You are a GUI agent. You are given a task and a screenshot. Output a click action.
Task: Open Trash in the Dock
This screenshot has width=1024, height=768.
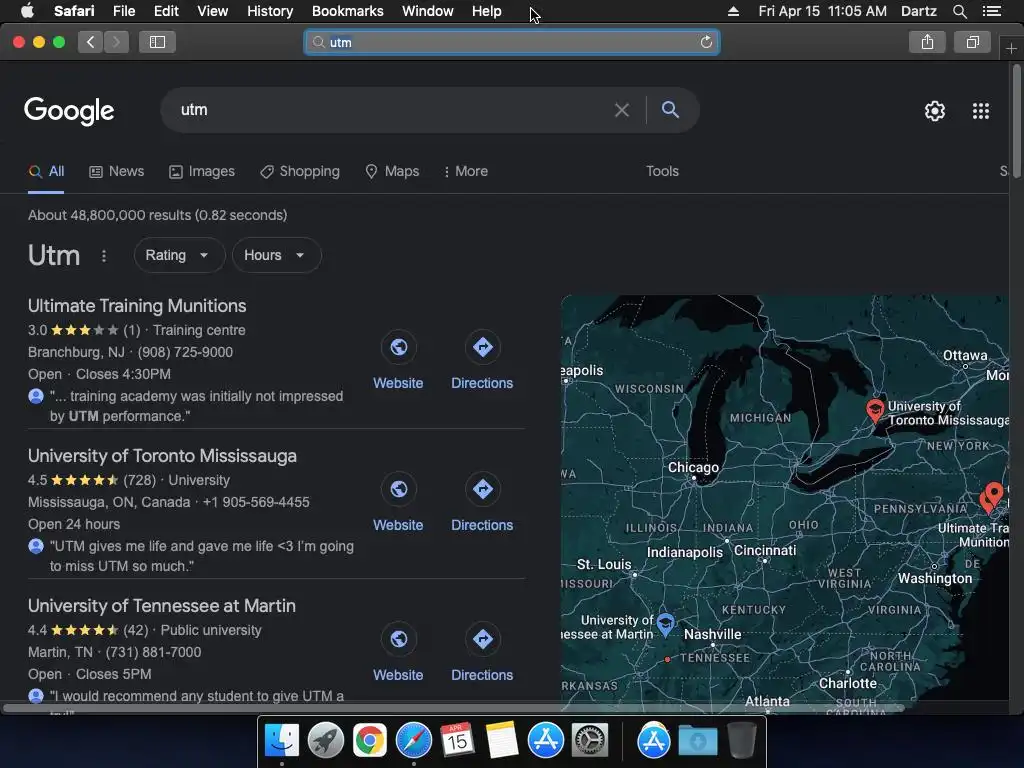[x=741, y=741]
